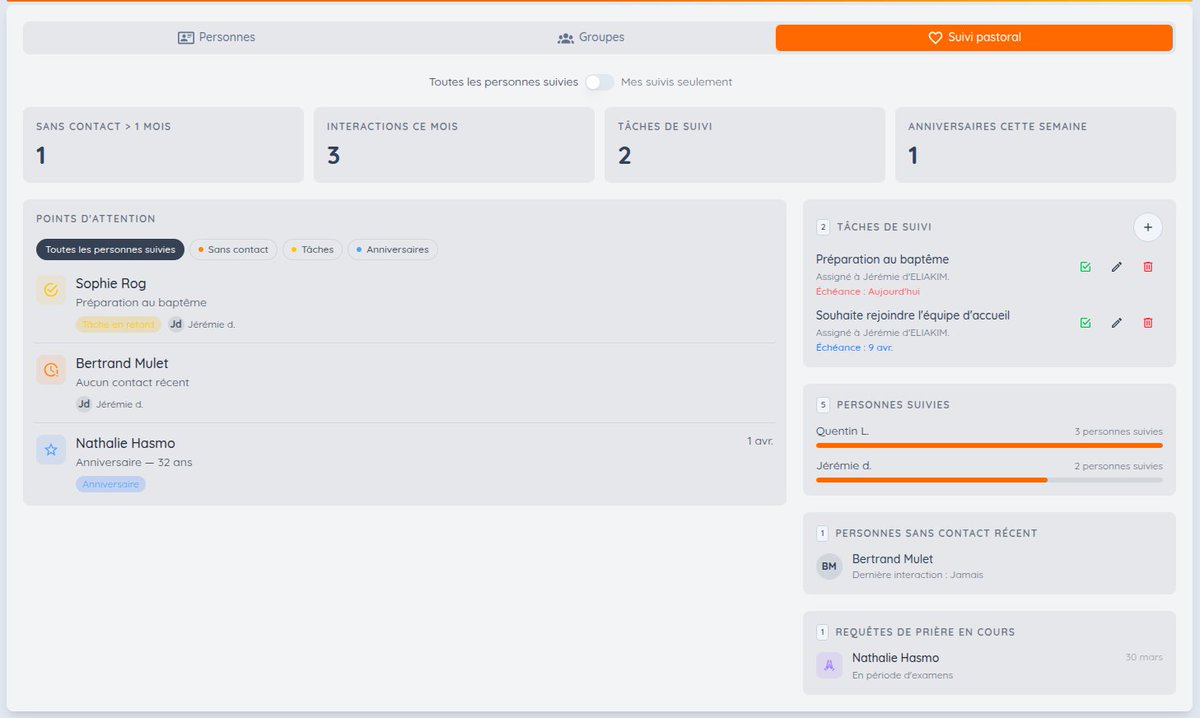Filter attention points by Anniversaires
Viewport: 1200px width, 718px height.
coord(392,250)
